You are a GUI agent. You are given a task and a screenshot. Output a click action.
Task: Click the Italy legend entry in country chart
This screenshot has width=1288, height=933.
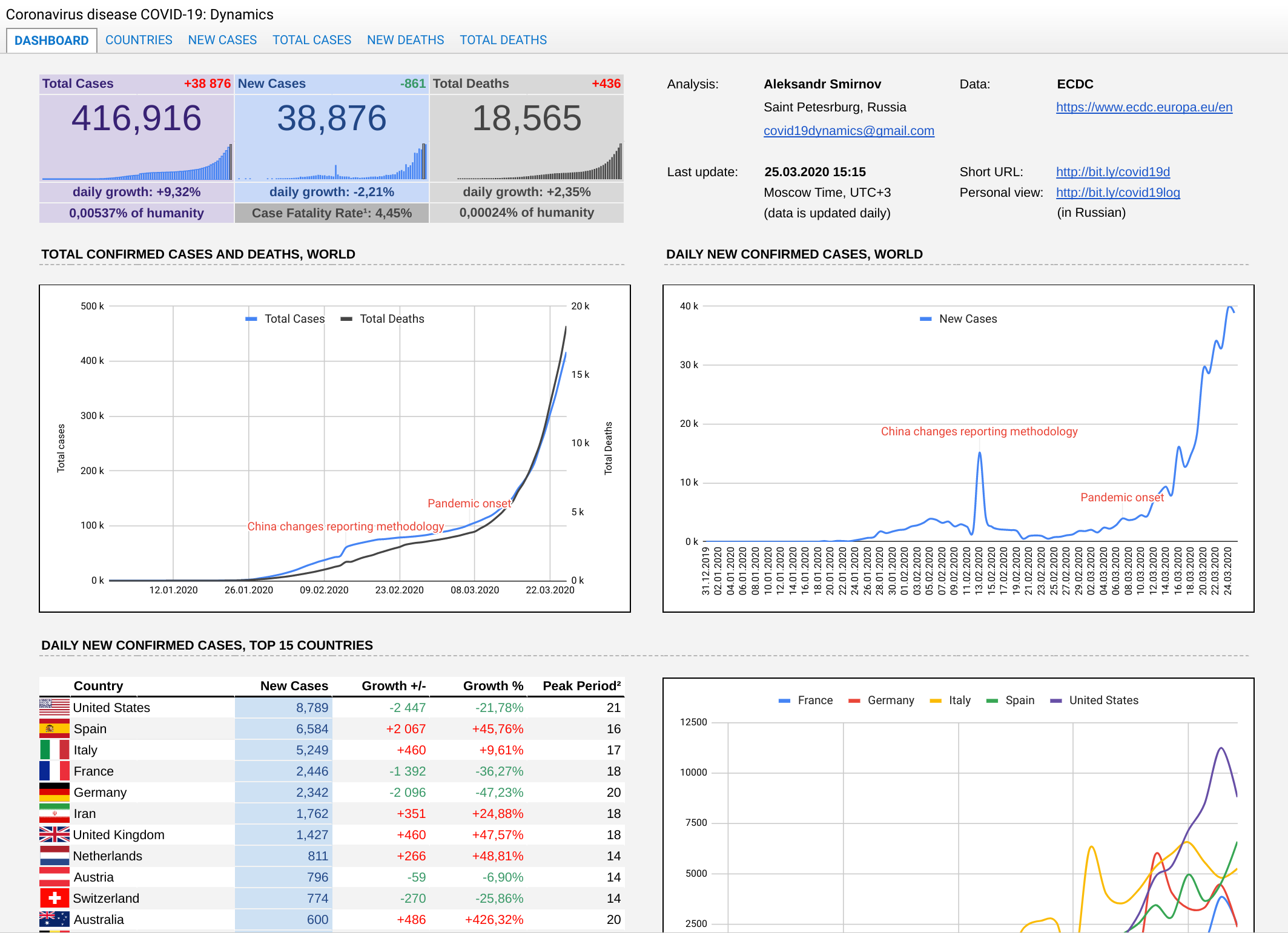pyautogui.click(x=959, y=701)
